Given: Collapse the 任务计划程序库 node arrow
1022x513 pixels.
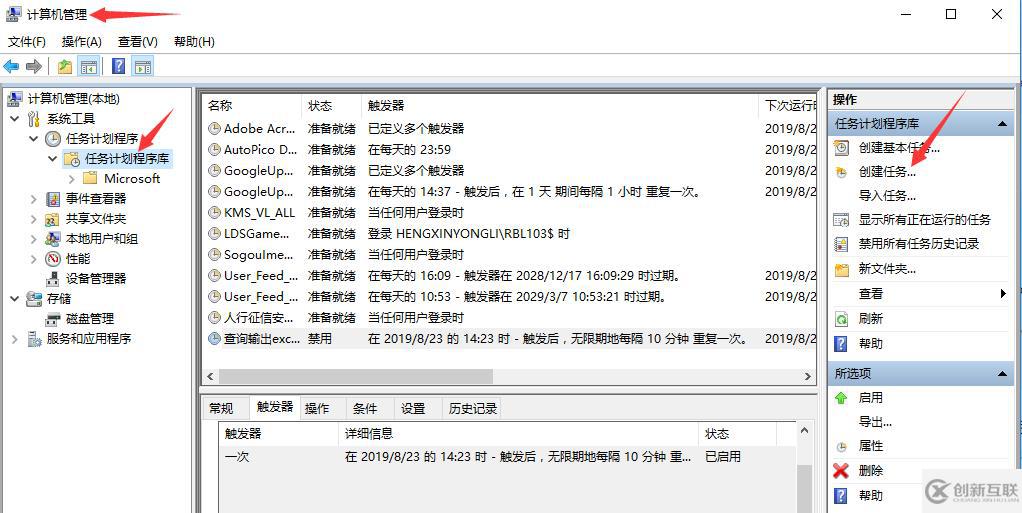Looking at the screenshot, I should click(x=53, y=158).
